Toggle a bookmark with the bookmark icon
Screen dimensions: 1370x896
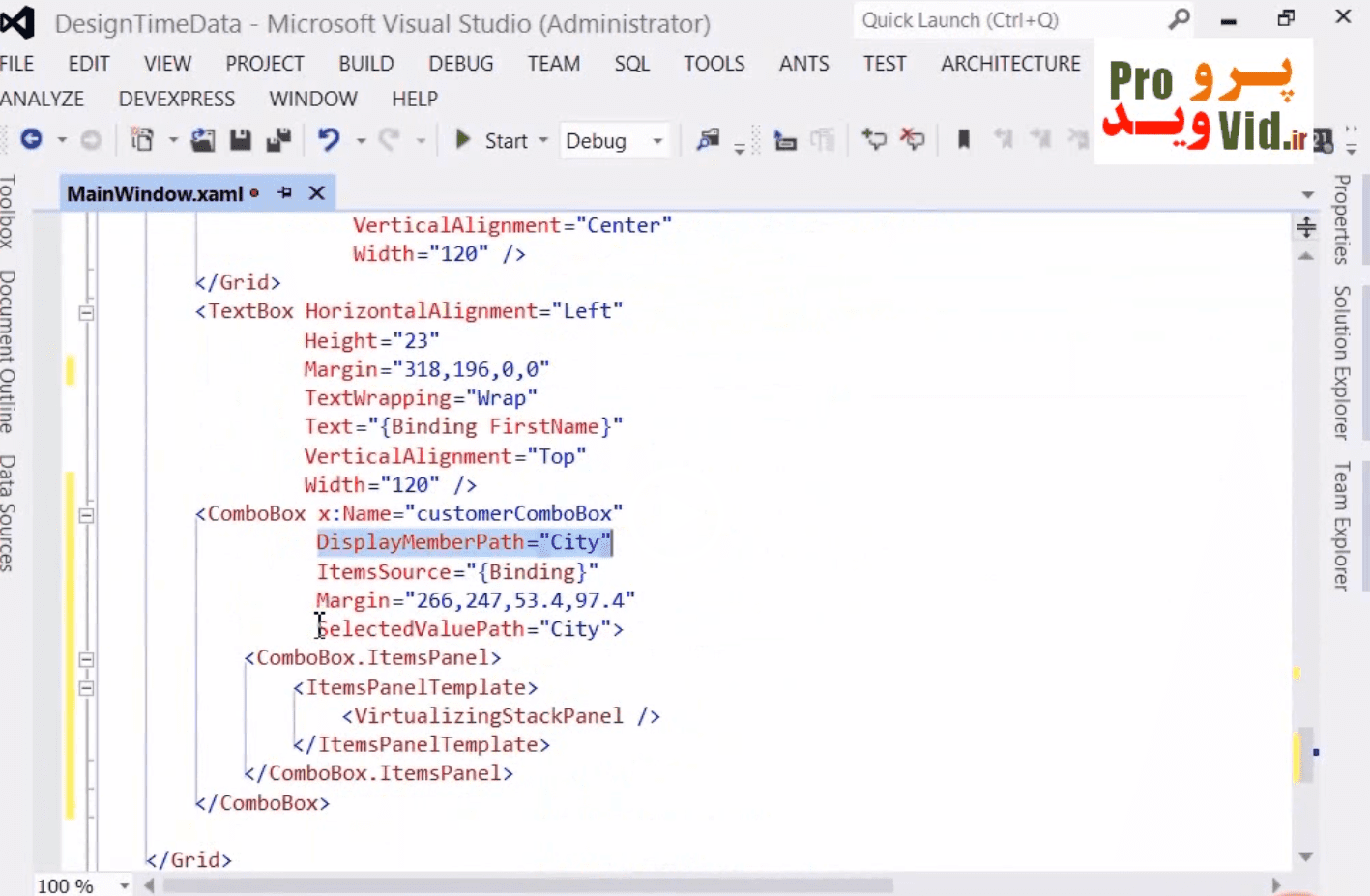coord(963,140)
